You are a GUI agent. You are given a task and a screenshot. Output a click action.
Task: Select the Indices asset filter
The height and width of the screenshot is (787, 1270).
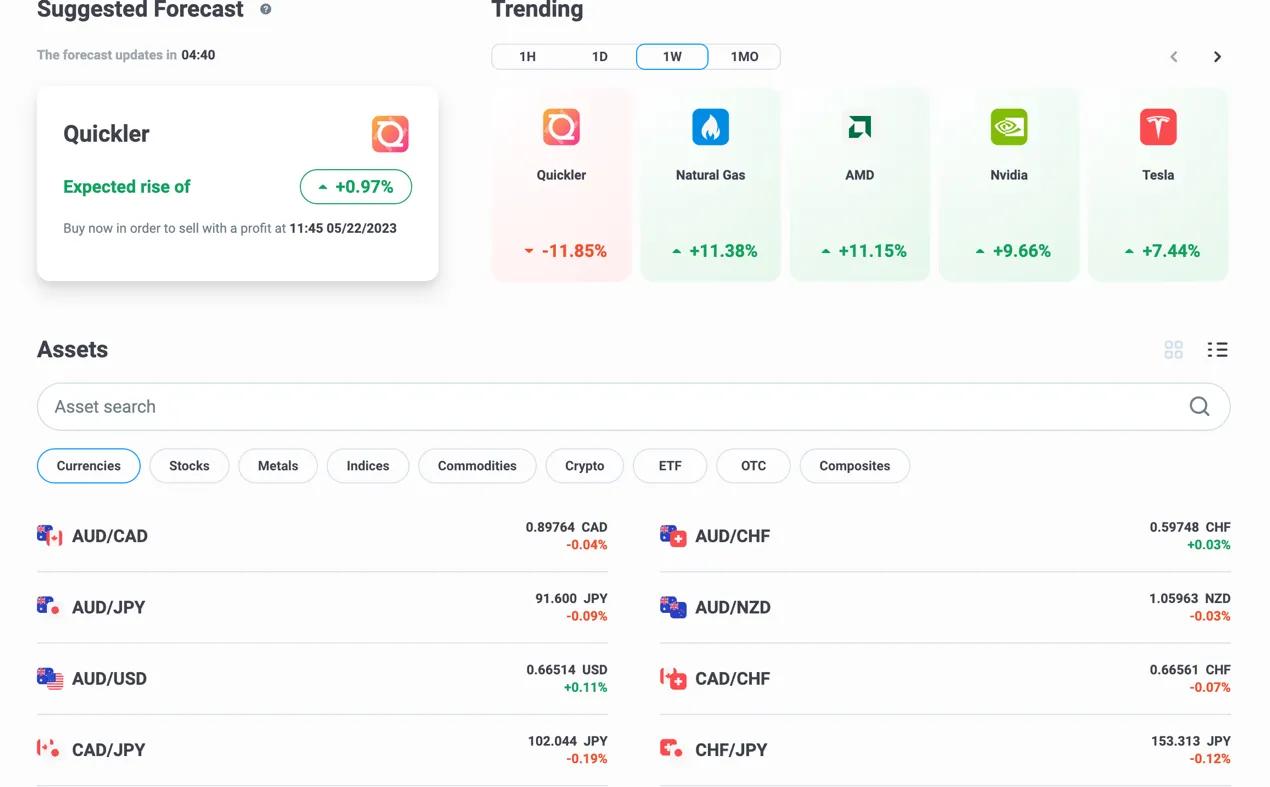pyautogui.click(x=368, y=466)
